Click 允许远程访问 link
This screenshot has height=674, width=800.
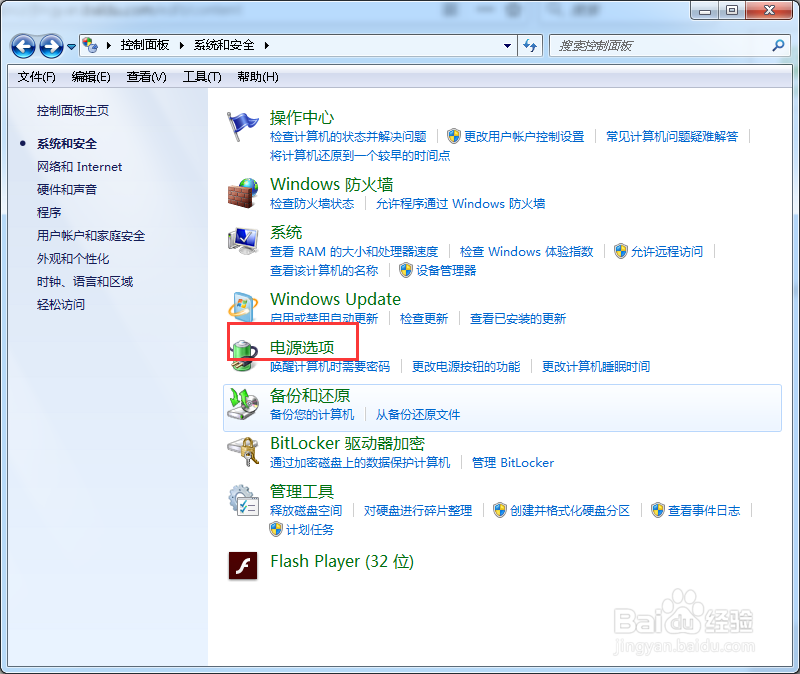click(667, 252)
